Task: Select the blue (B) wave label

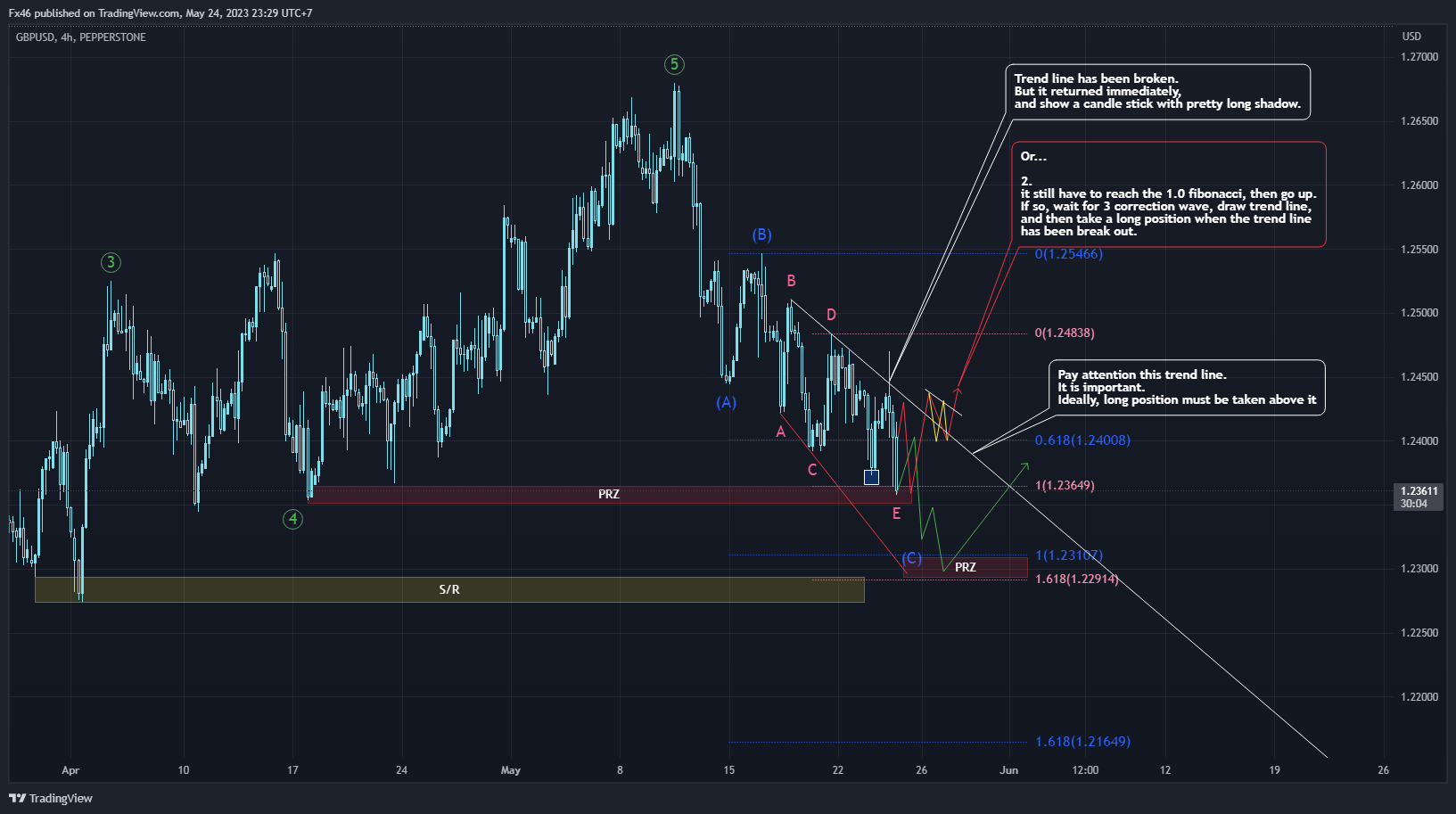Action: click(761, 234)
